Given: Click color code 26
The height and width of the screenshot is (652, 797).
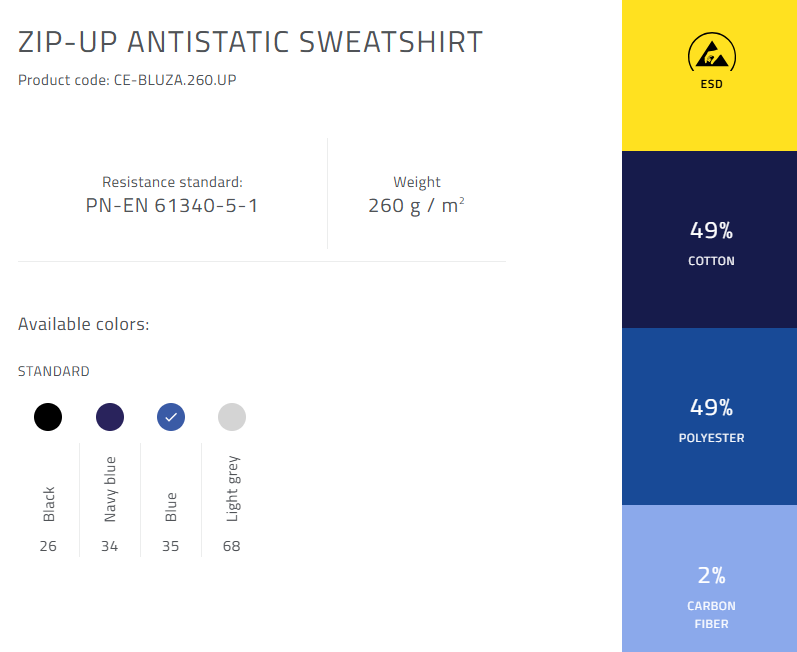Looking at the screenshot, I should pos(48,546).
